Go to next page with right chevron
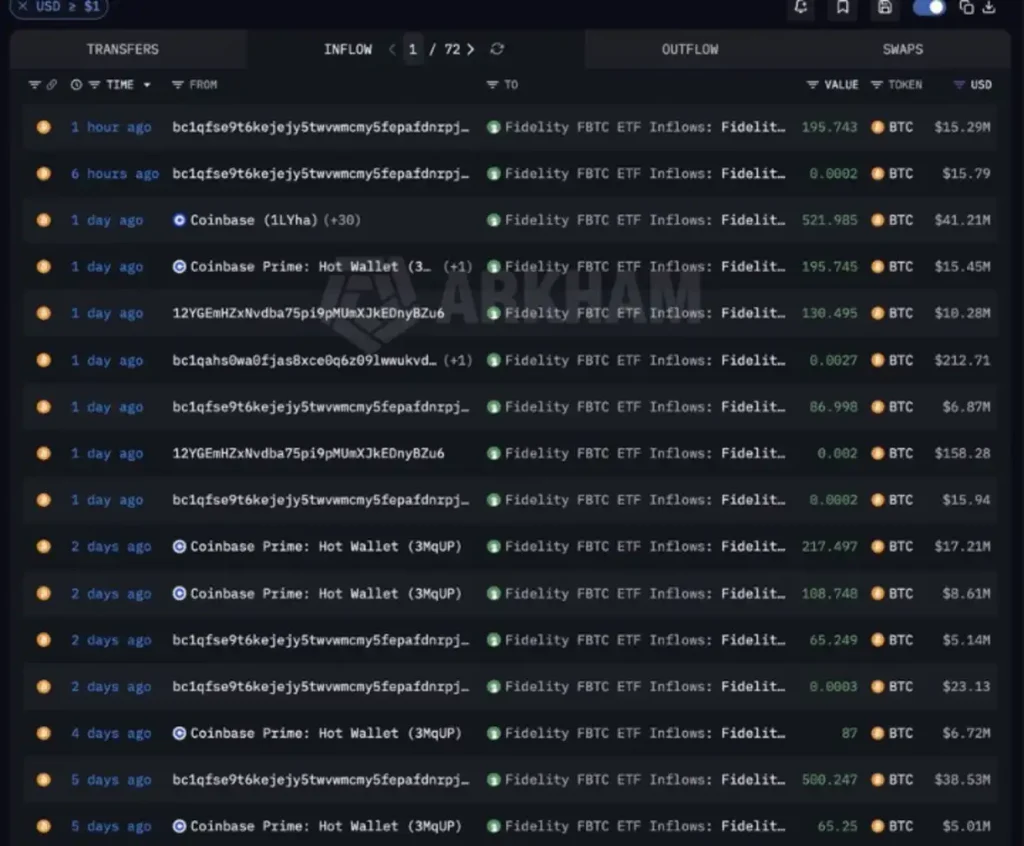 coord(471,49)
